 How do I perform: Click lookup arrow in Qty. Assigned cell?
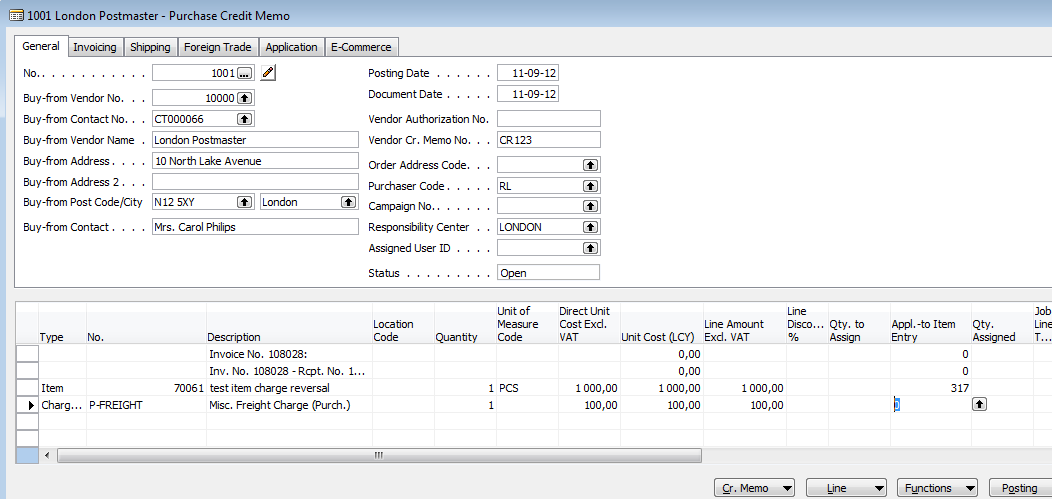[980, 404]
